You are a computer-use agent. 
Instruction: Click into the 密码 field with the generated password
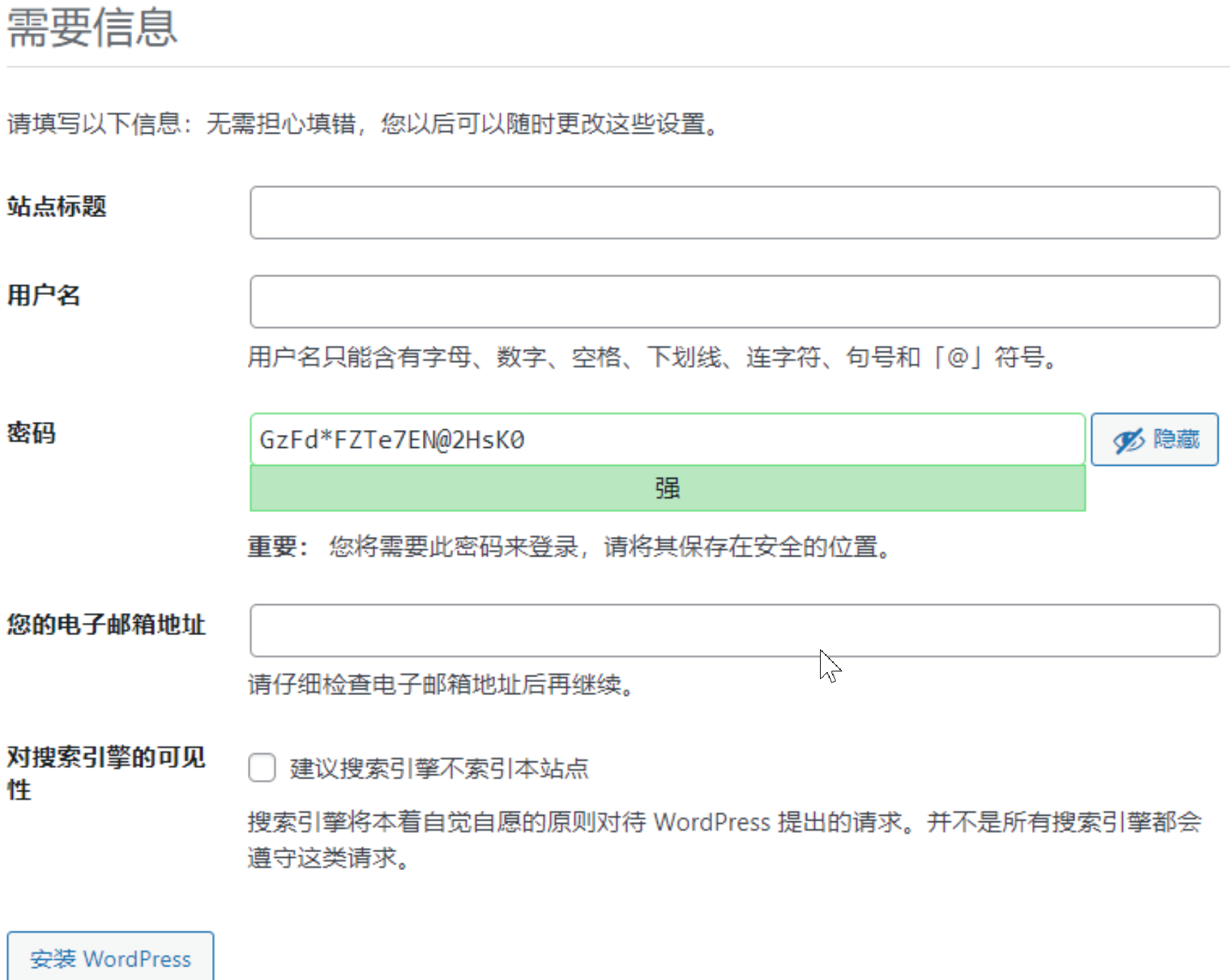(667, 440)
